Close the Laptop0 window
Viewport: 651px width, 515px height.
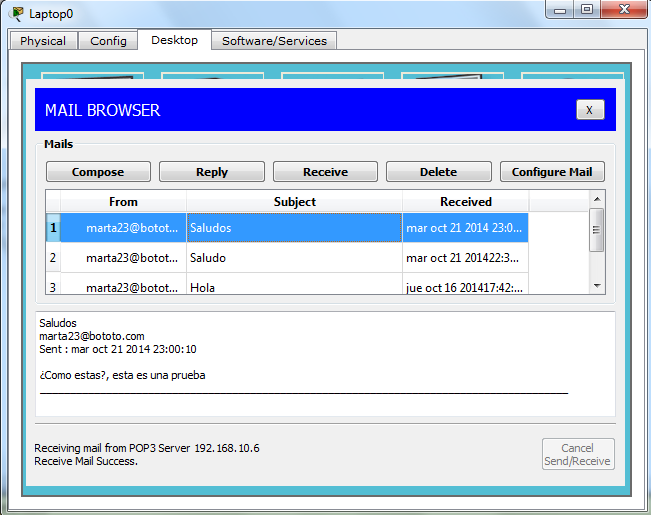click(624, 10)
